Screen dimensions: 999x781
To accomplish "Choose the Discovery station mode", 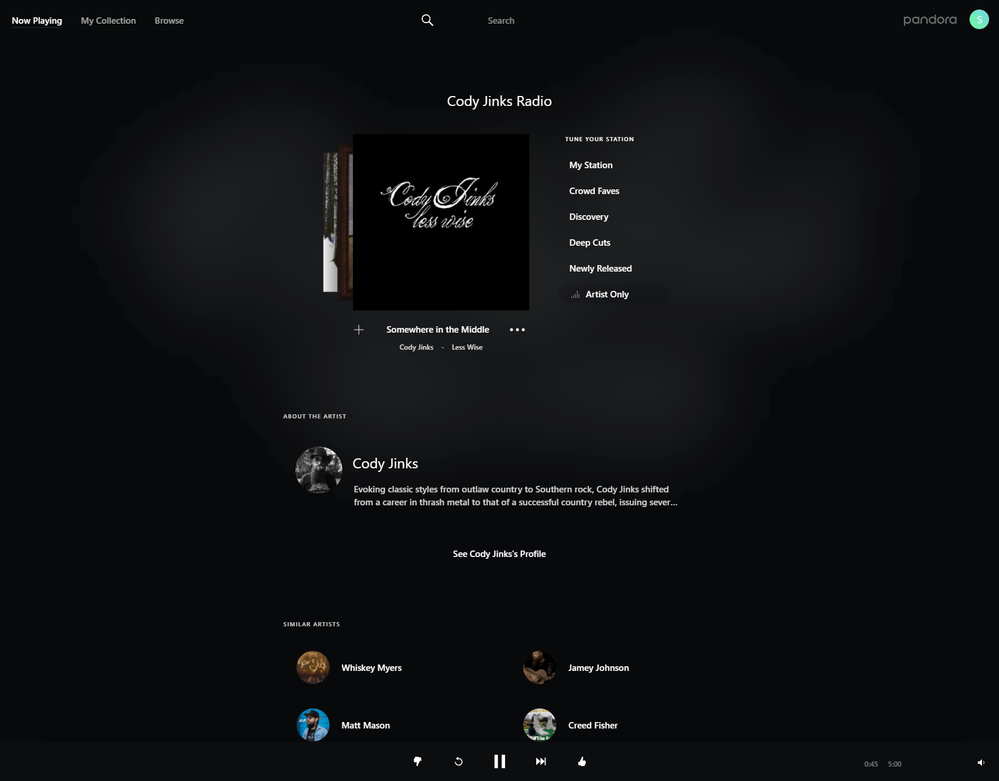I will tap(589, 217).
